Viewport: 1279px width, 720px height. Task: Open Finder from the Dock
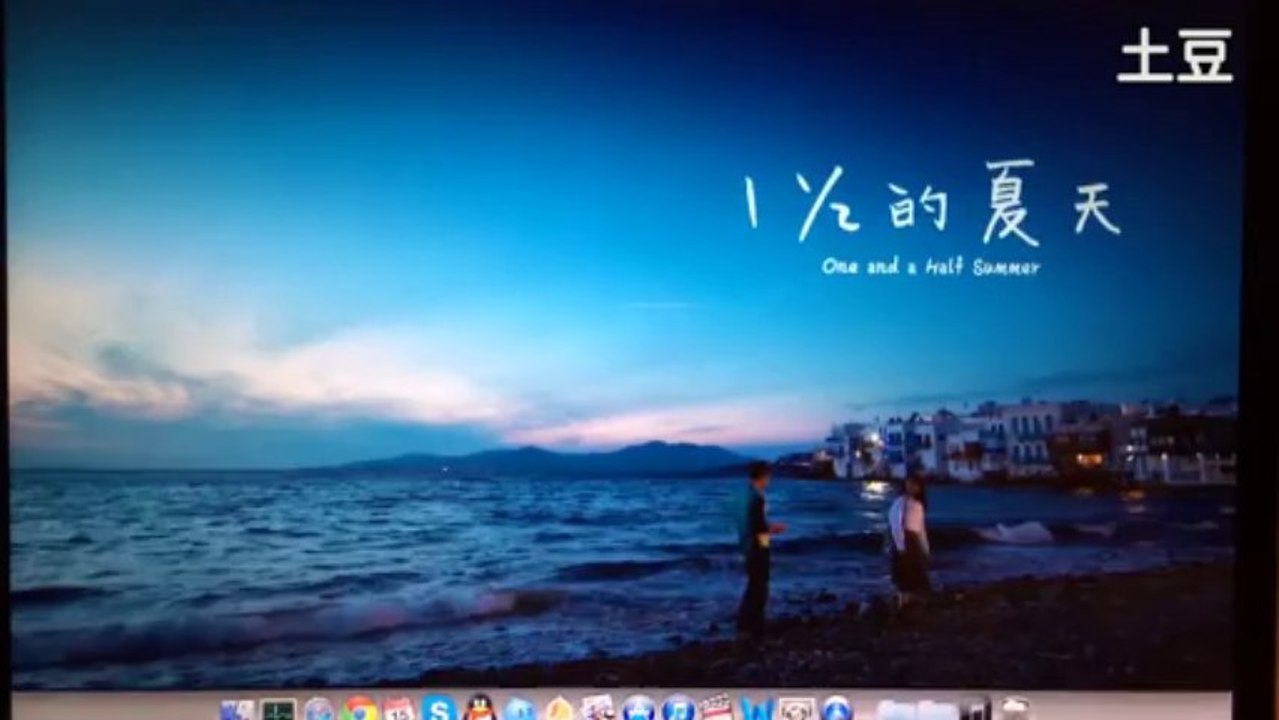[x=236, y=710]
